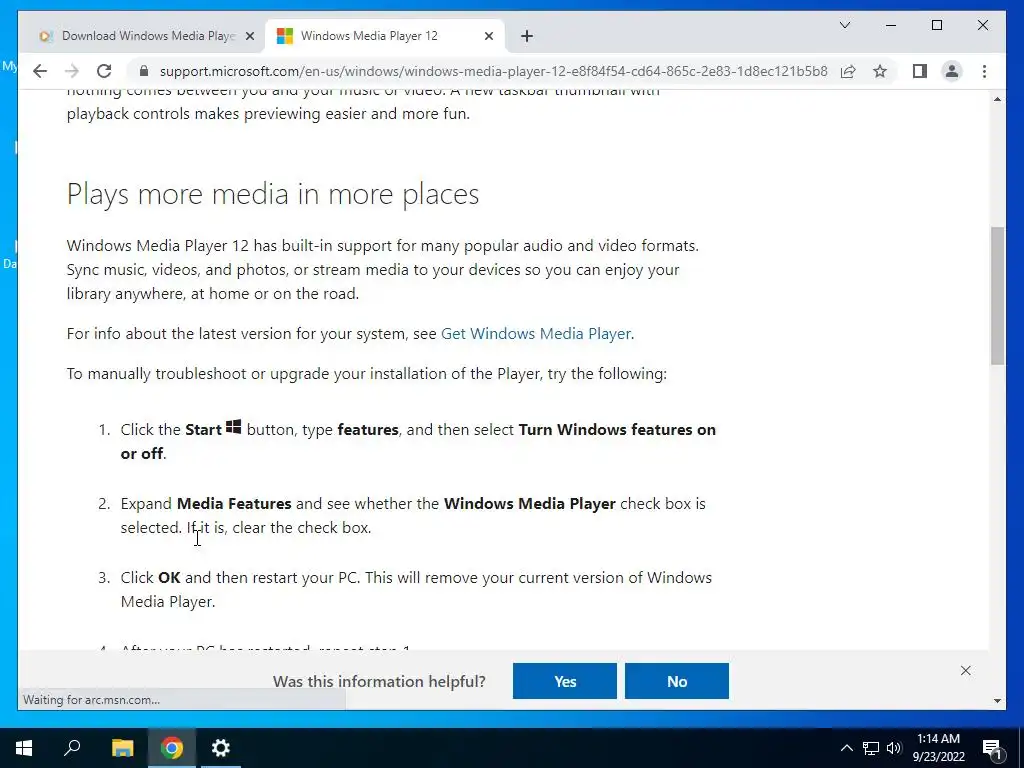Viewport: 1024px width, 768px height.
Task: Open the browser side panel
Action: (x=920, y=71)
